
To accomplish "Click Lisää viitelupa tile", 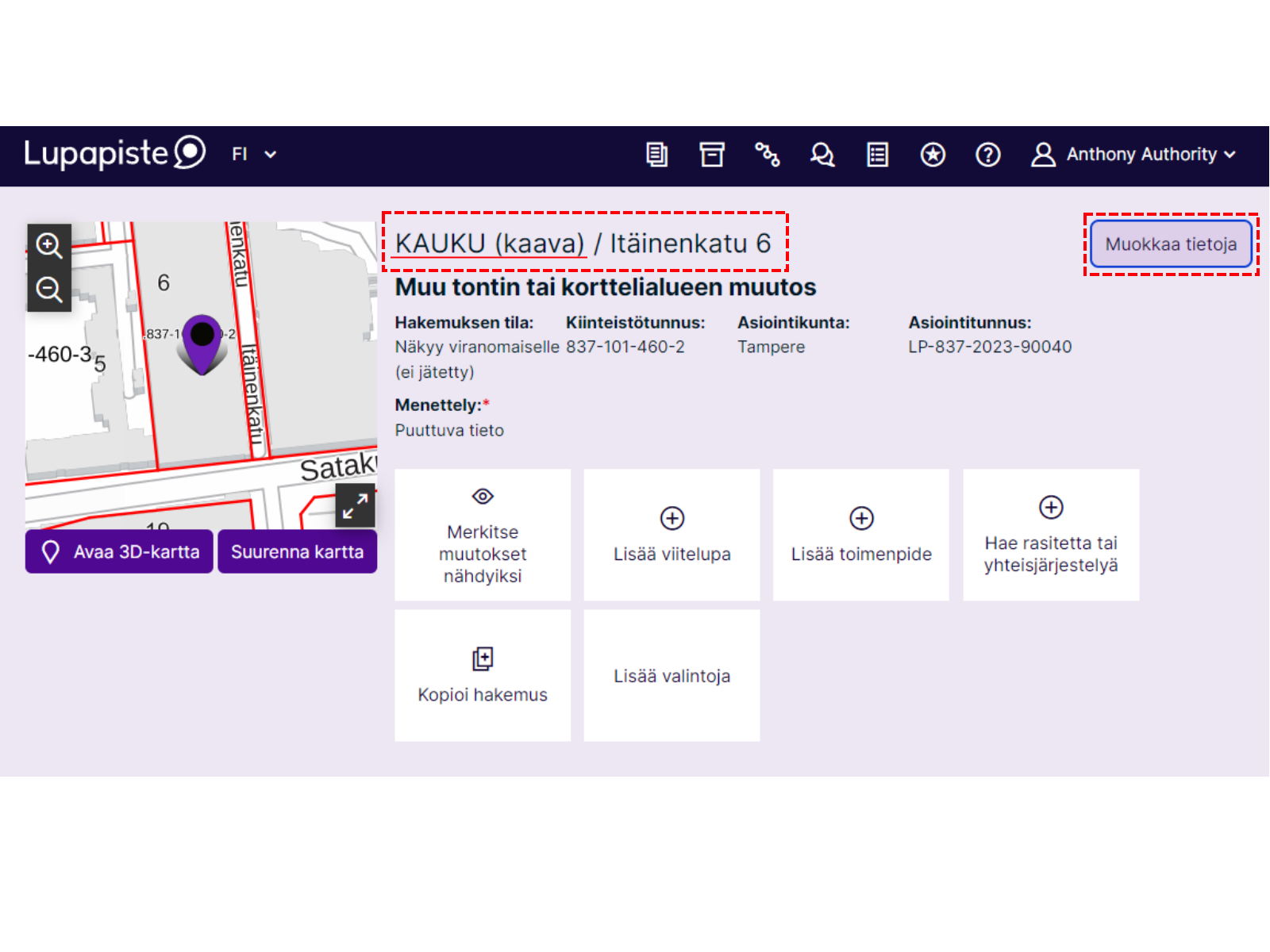I will [x=672, y=535].
